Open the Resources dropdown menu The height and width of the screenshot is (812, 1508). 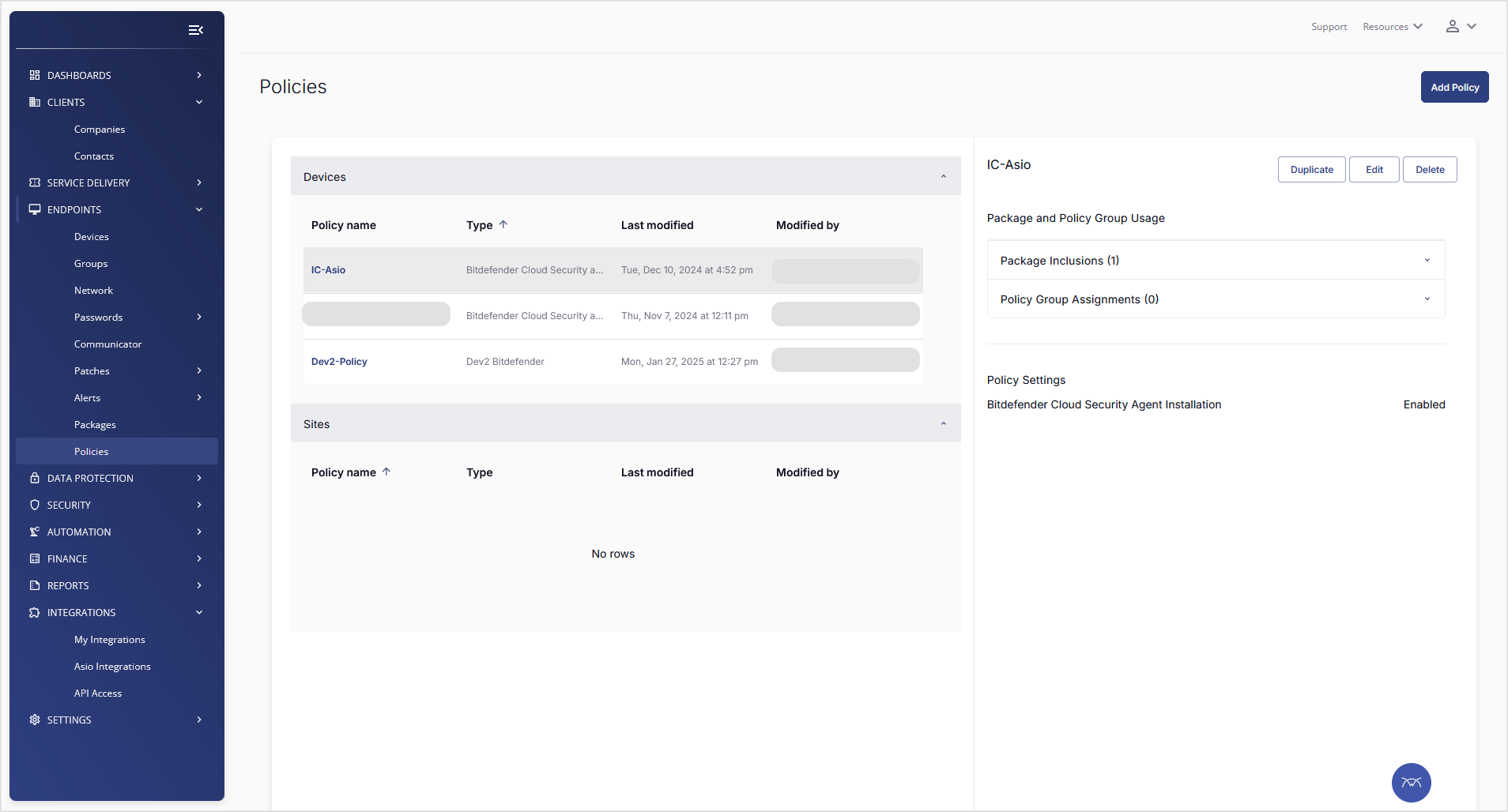pos(1392,27)
